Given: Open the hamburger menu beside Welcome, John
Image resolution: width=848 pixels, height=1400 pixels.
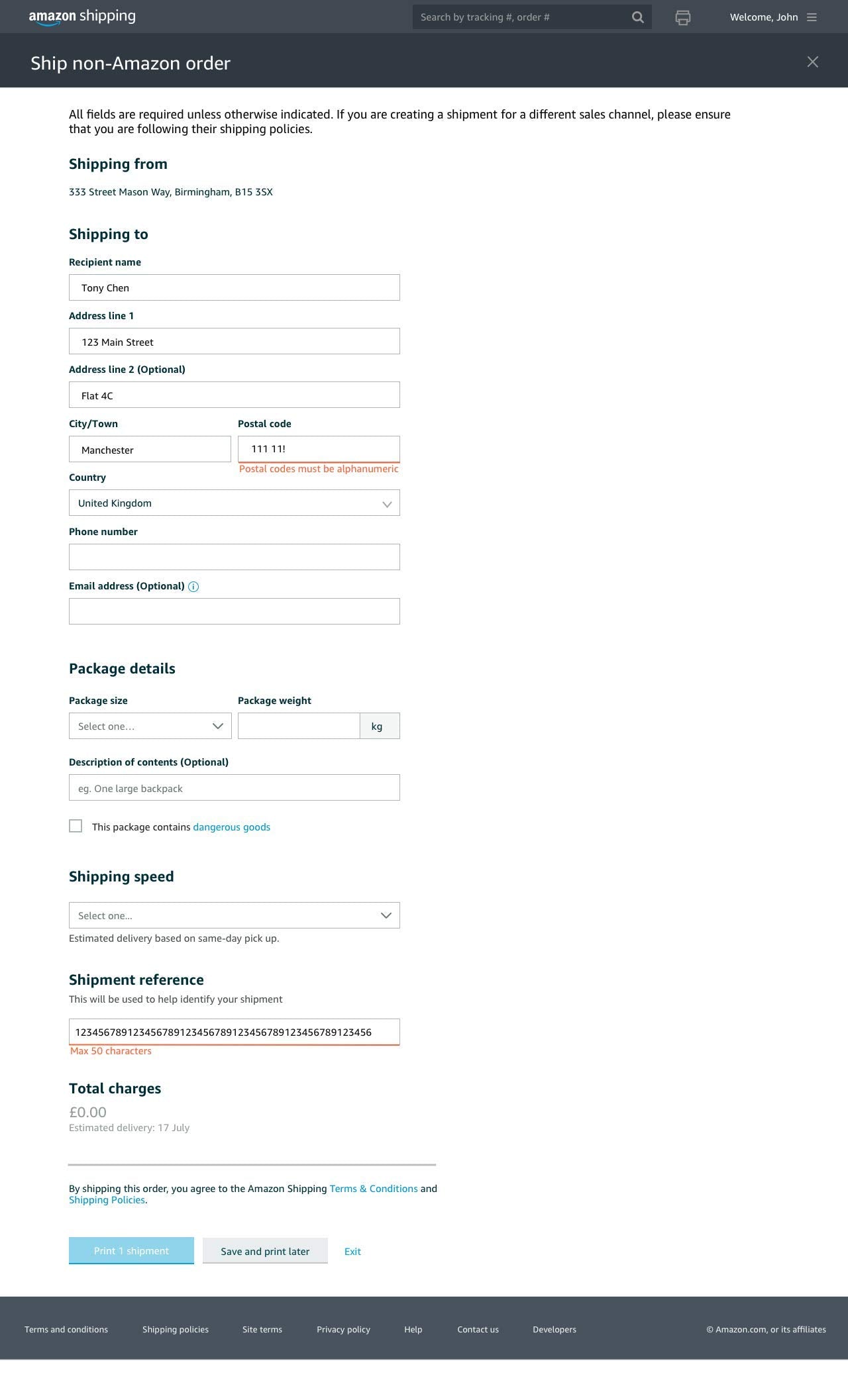Looking at the screenshot, I should click(x=812, y=17).
